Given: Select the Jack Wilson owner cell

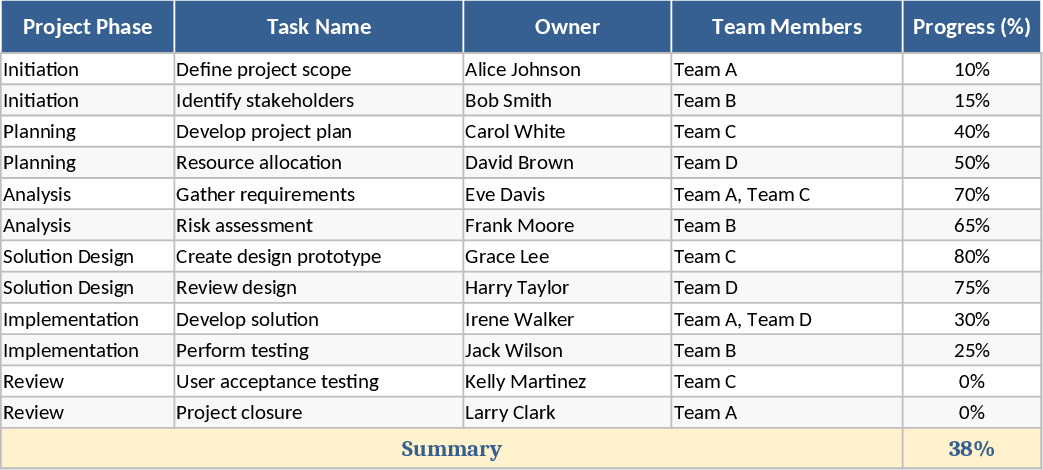Looking at the screenshot, I should [x=567, y=351].
